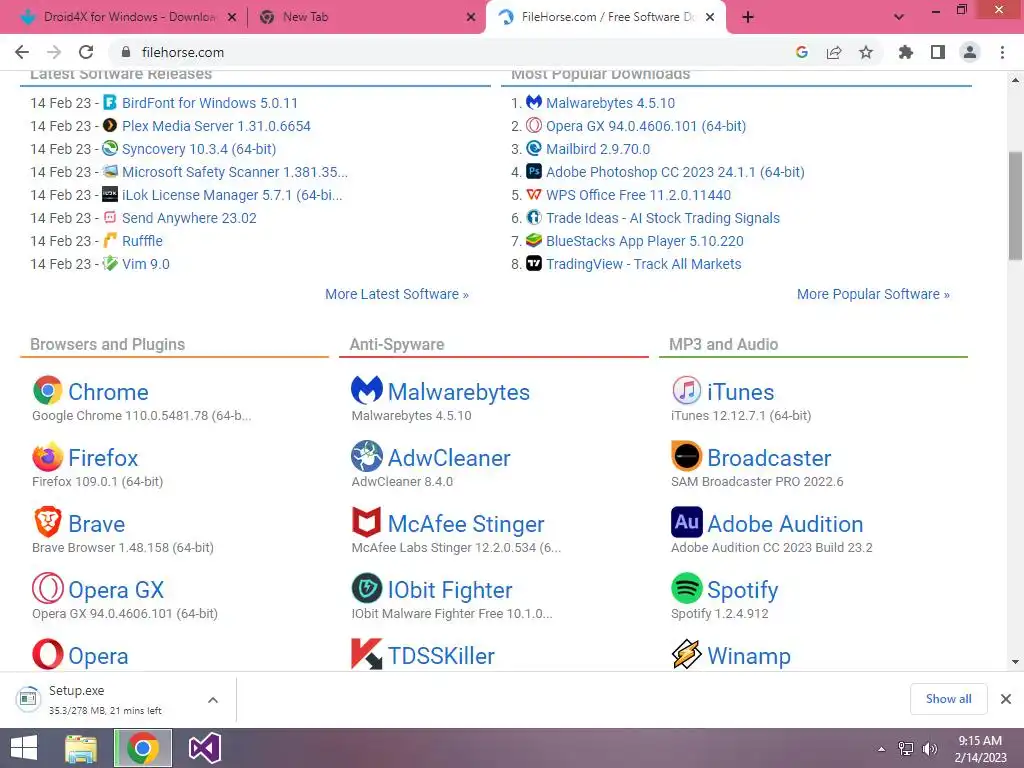
Task: Click the Chrome browser logo icon
Action: tap(48, 391)
